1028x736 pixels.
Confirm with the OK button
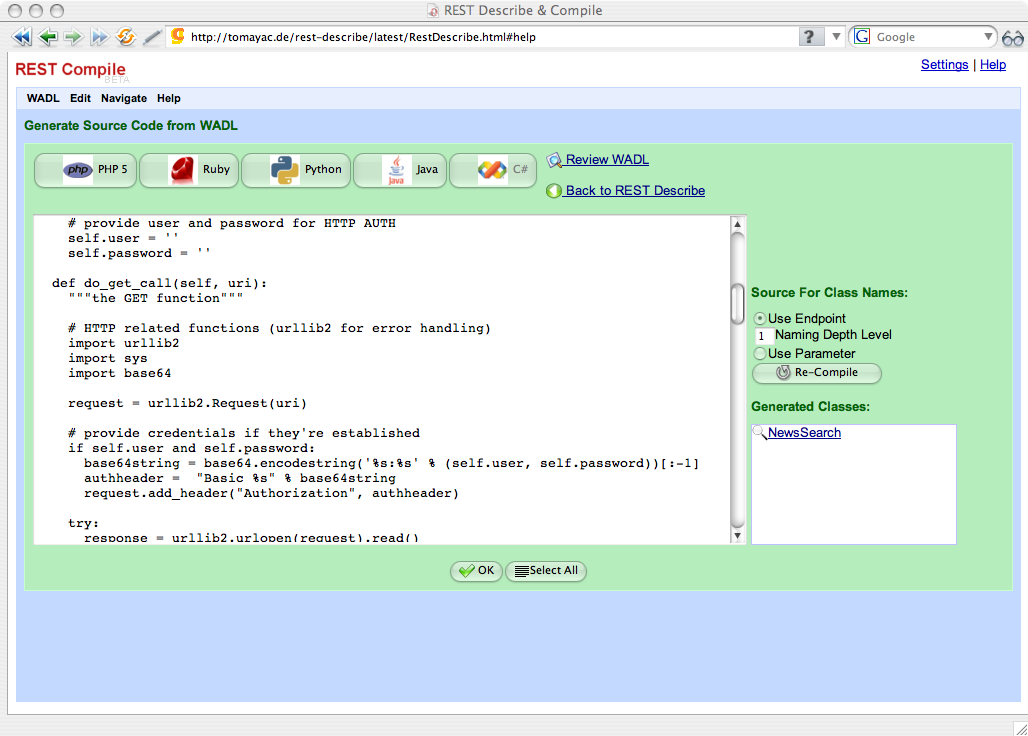click(x=477, y=571)
